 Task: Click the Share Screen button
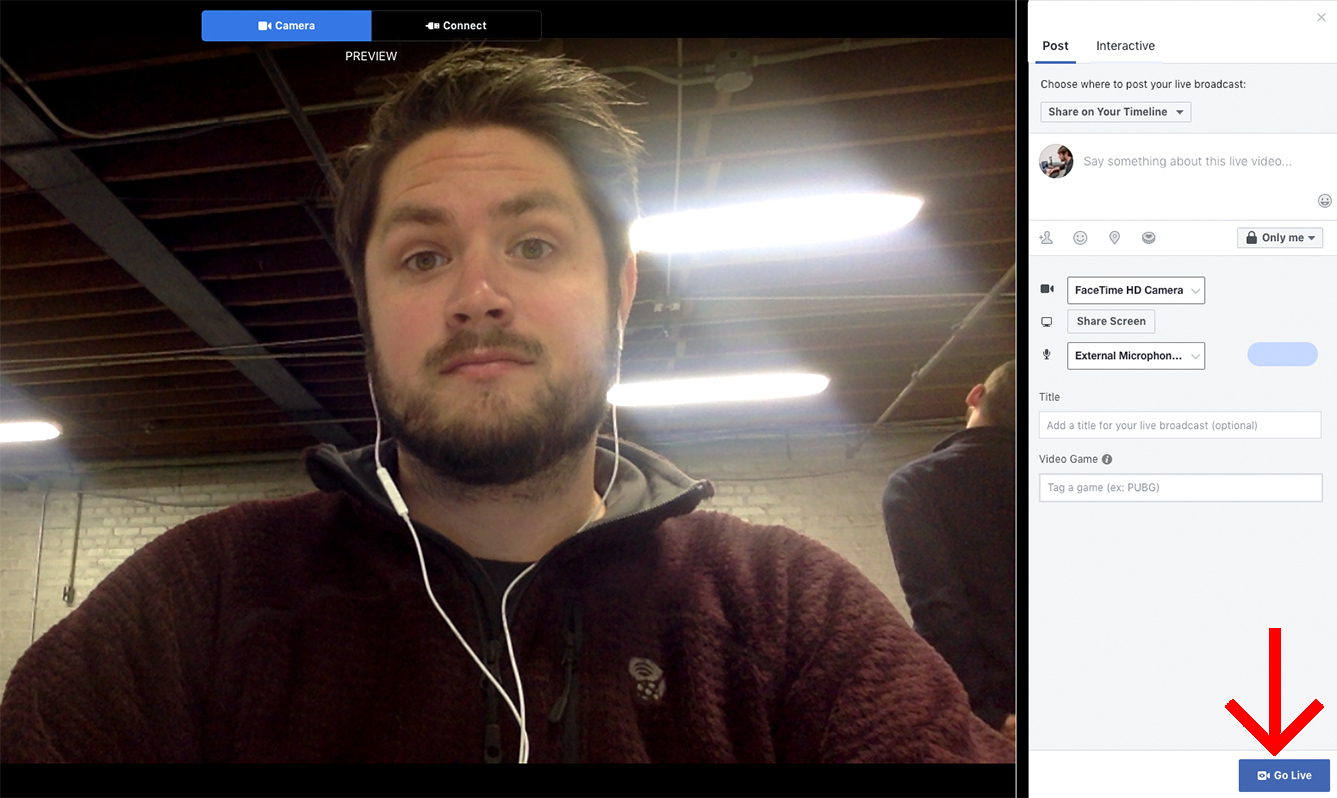coord(1110,321)
